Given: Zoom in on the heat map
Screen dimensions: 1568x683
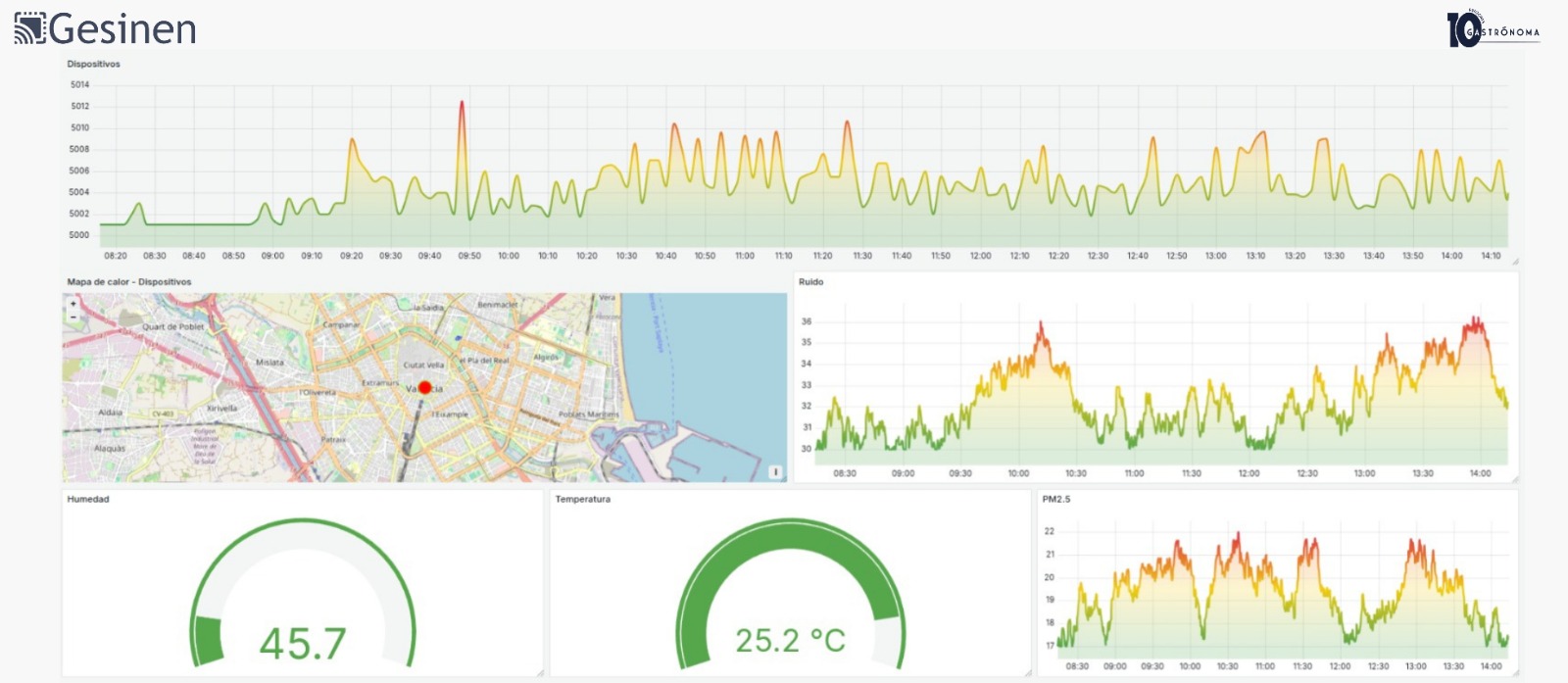Looking at the screenshot, I should [x=73, y=304].
